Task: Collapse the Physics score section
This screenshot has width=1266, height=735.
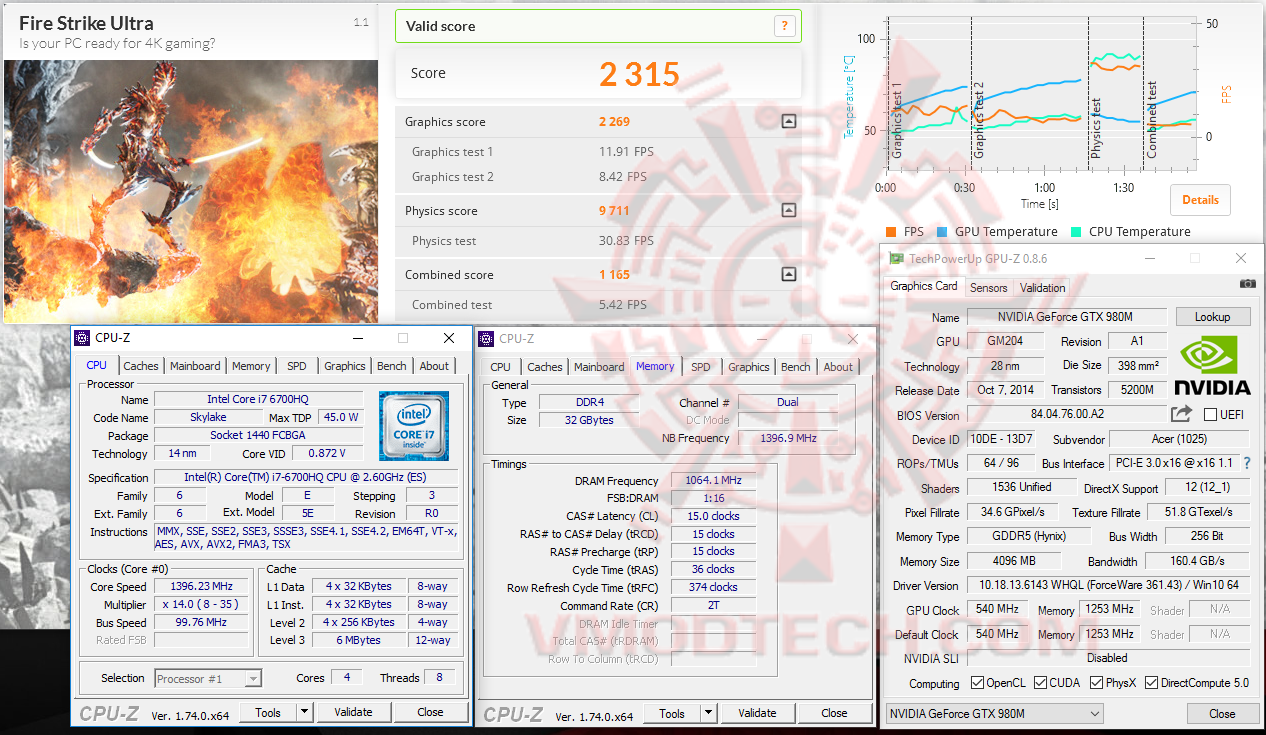Action: pos(788,211)
